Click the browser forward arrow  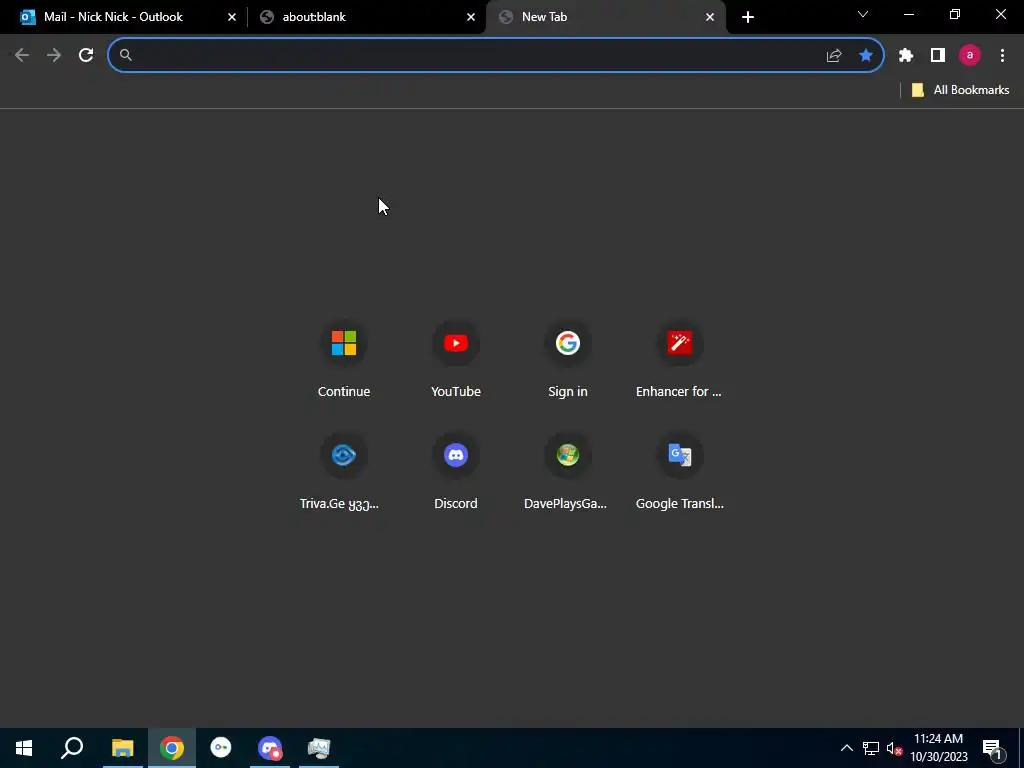[x=54, y=55]
